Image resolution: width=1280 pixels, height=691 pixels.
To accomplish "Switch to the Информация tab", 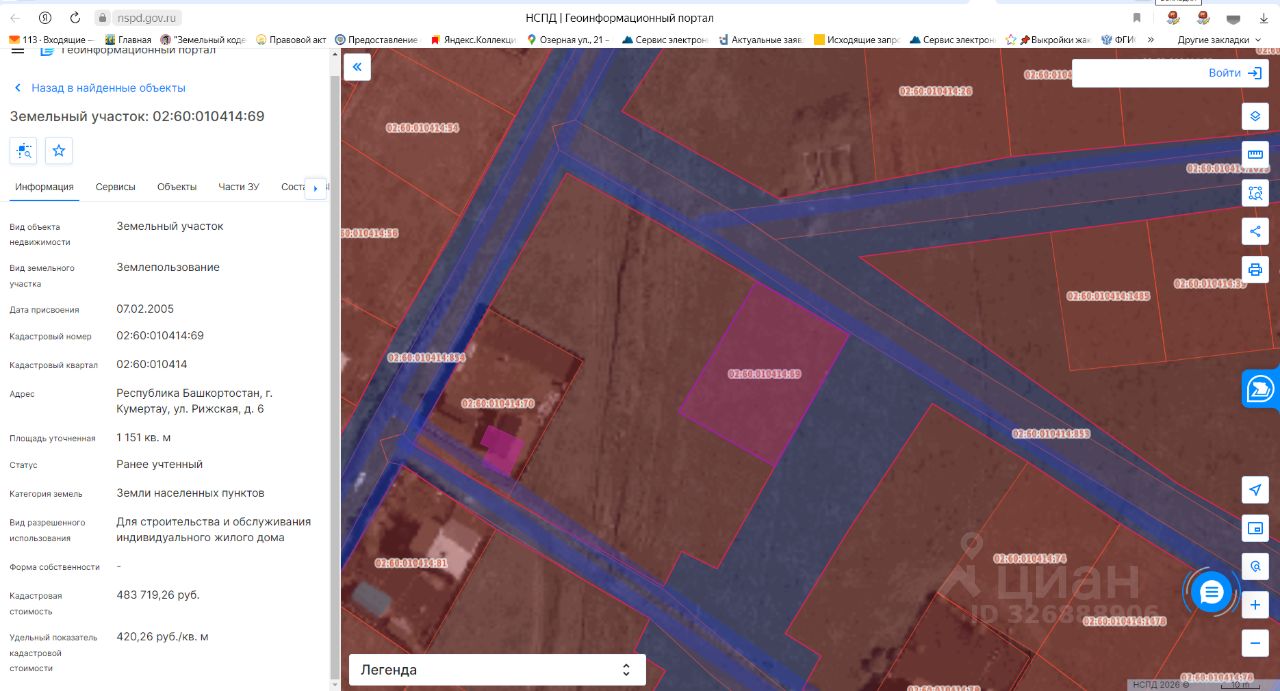I will (44, 187).
